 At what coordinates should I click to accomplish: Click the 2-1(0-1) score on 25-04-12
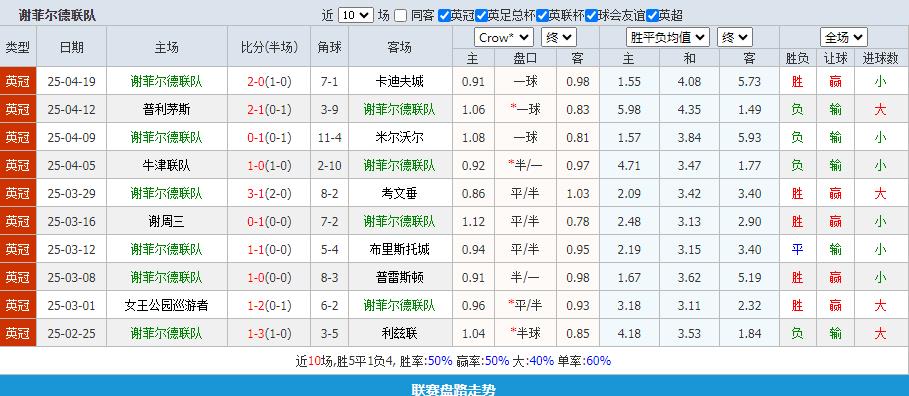[x=269, y=110]
